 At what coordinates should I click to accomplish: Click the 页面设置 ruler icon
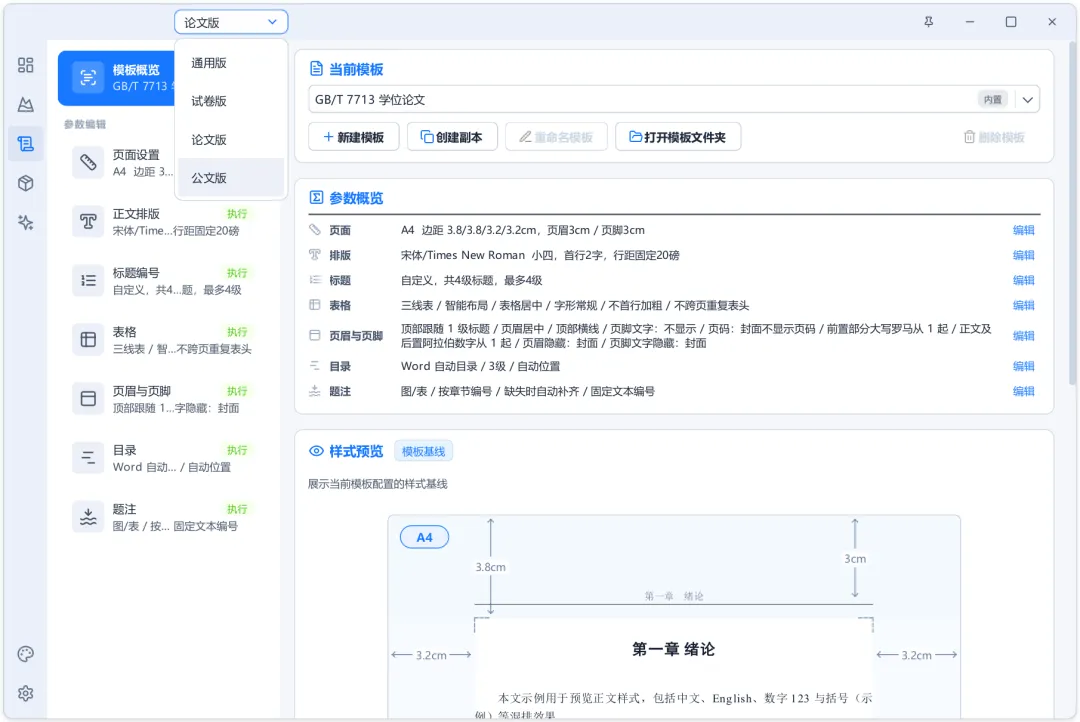pos(88,163)
